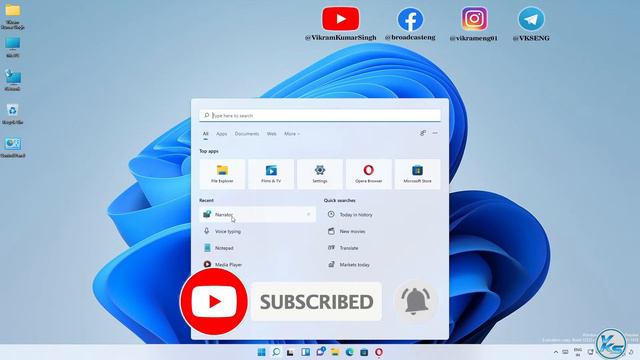This screenshot has width=640, height=360.
Task: Switch to the Apps search tab
Action: pos(222,134)
